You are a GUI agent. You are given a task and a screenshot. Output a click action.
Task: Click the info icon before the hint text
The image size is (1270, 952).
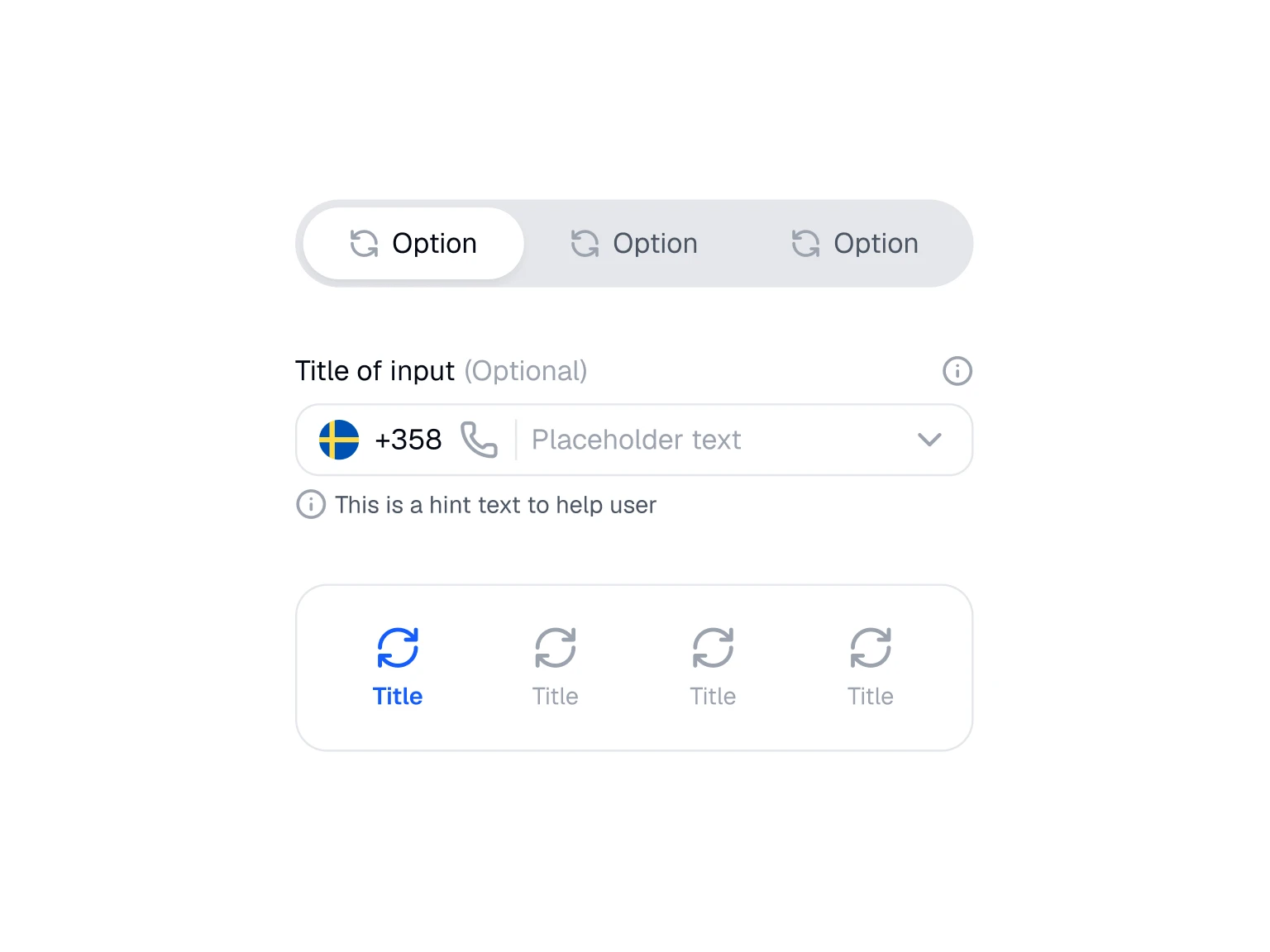[311, 504]
